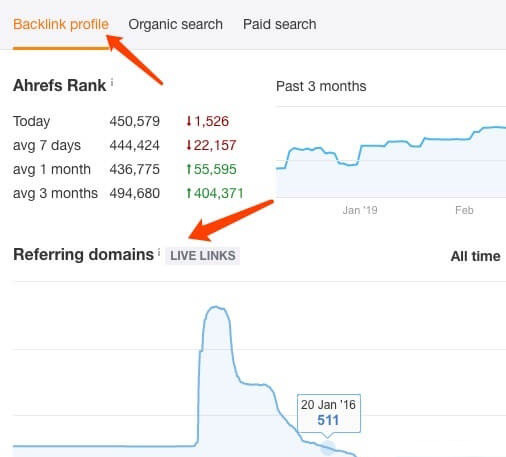Click the info icon beside Referring domains
The height and width of the screenshot is (457, 506).
point(159,252)
